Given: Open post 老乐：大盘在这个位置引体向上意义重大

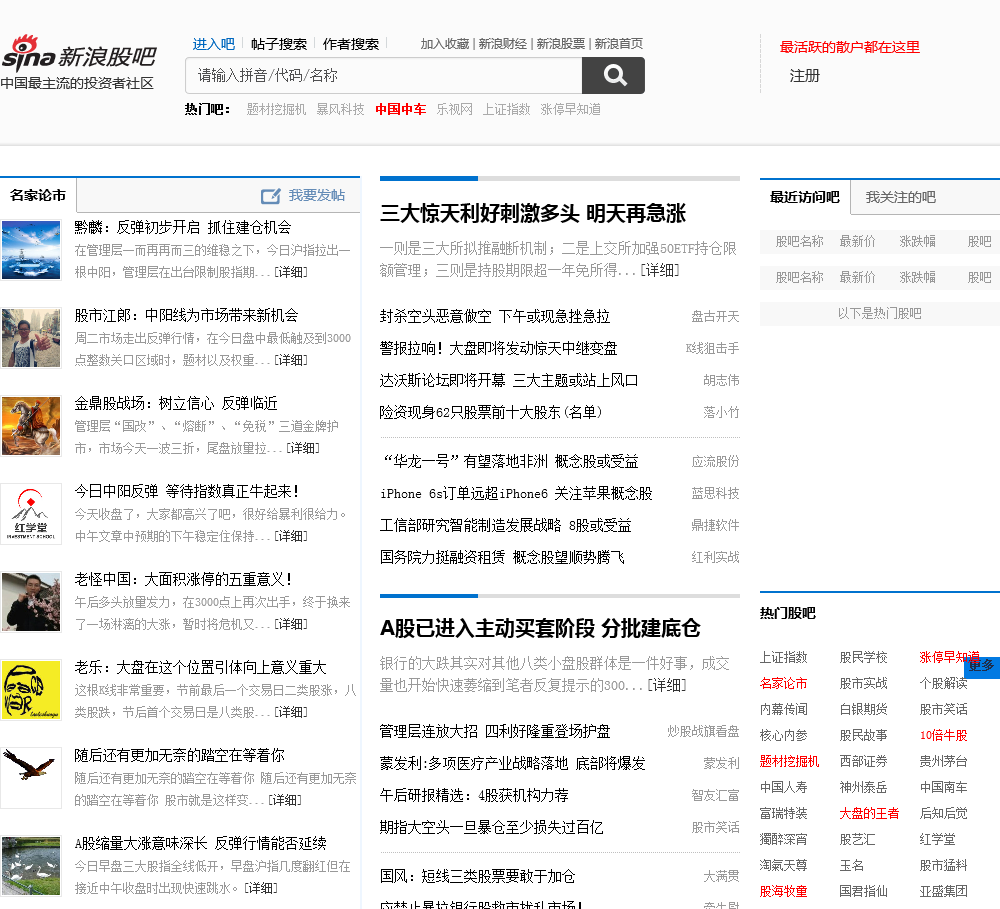Looking at the screenshot, I should pyautogui.click(x=200, y=667).
